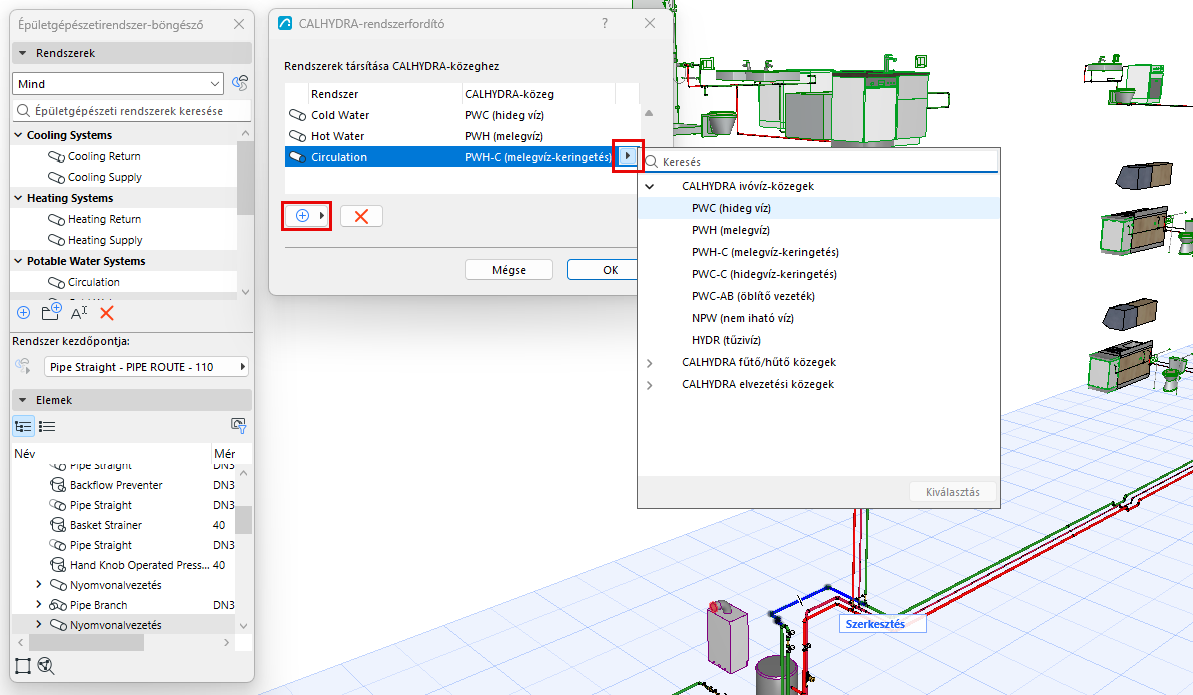Click the new system group folder icon
The height and width of the screenshot is (695, 1193).
coord(52,312)
